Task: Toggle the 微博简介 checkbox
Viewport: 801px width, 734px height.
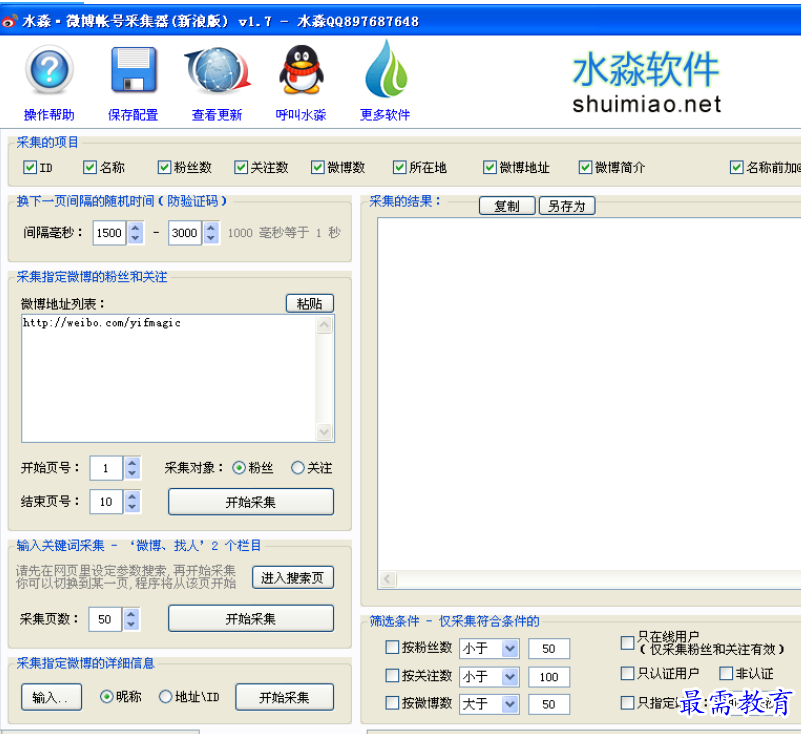Action: (585, 167)
